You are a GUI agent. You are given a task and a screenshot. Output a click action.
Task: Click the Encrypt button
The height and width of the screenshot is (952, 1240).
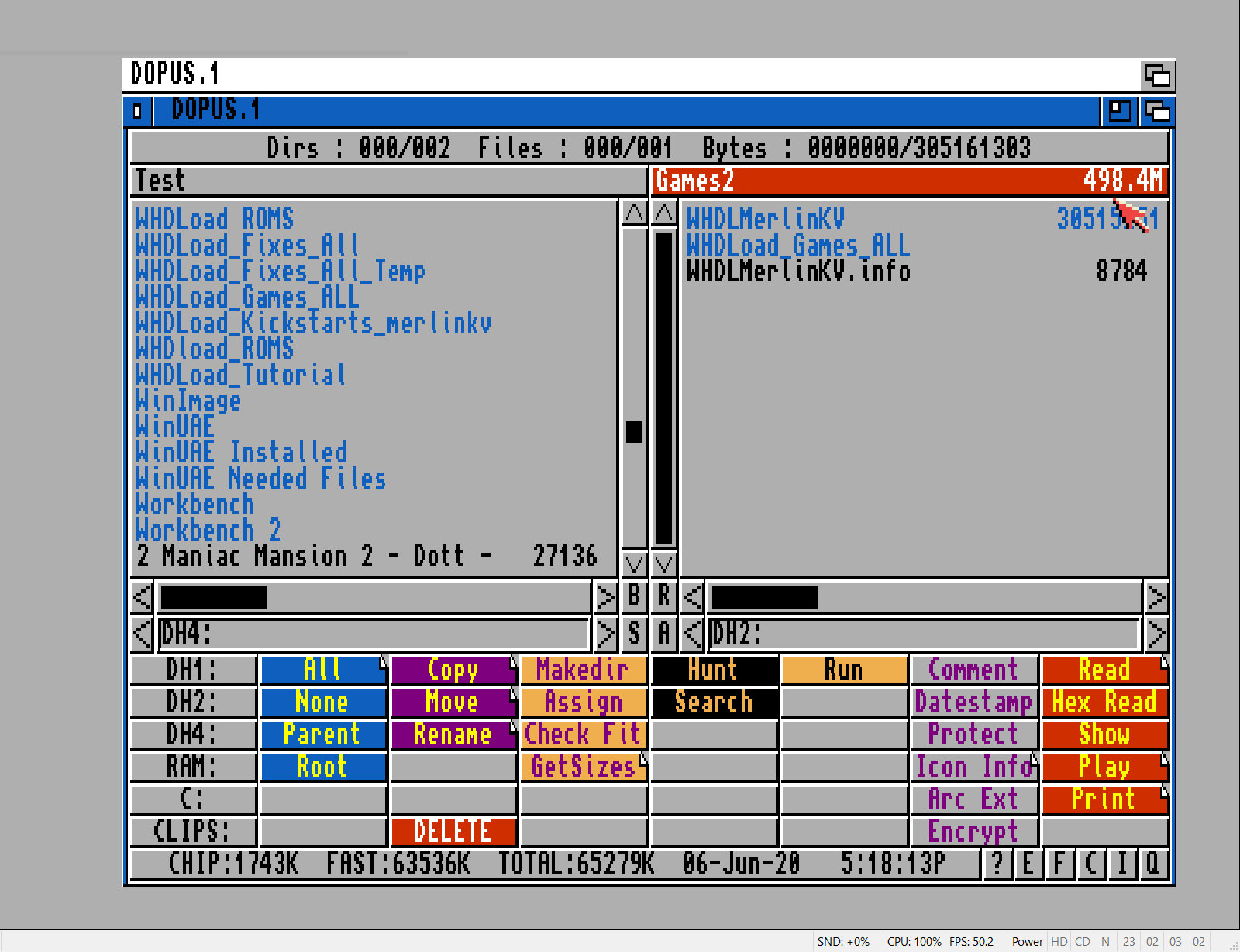tap(974, 831)
